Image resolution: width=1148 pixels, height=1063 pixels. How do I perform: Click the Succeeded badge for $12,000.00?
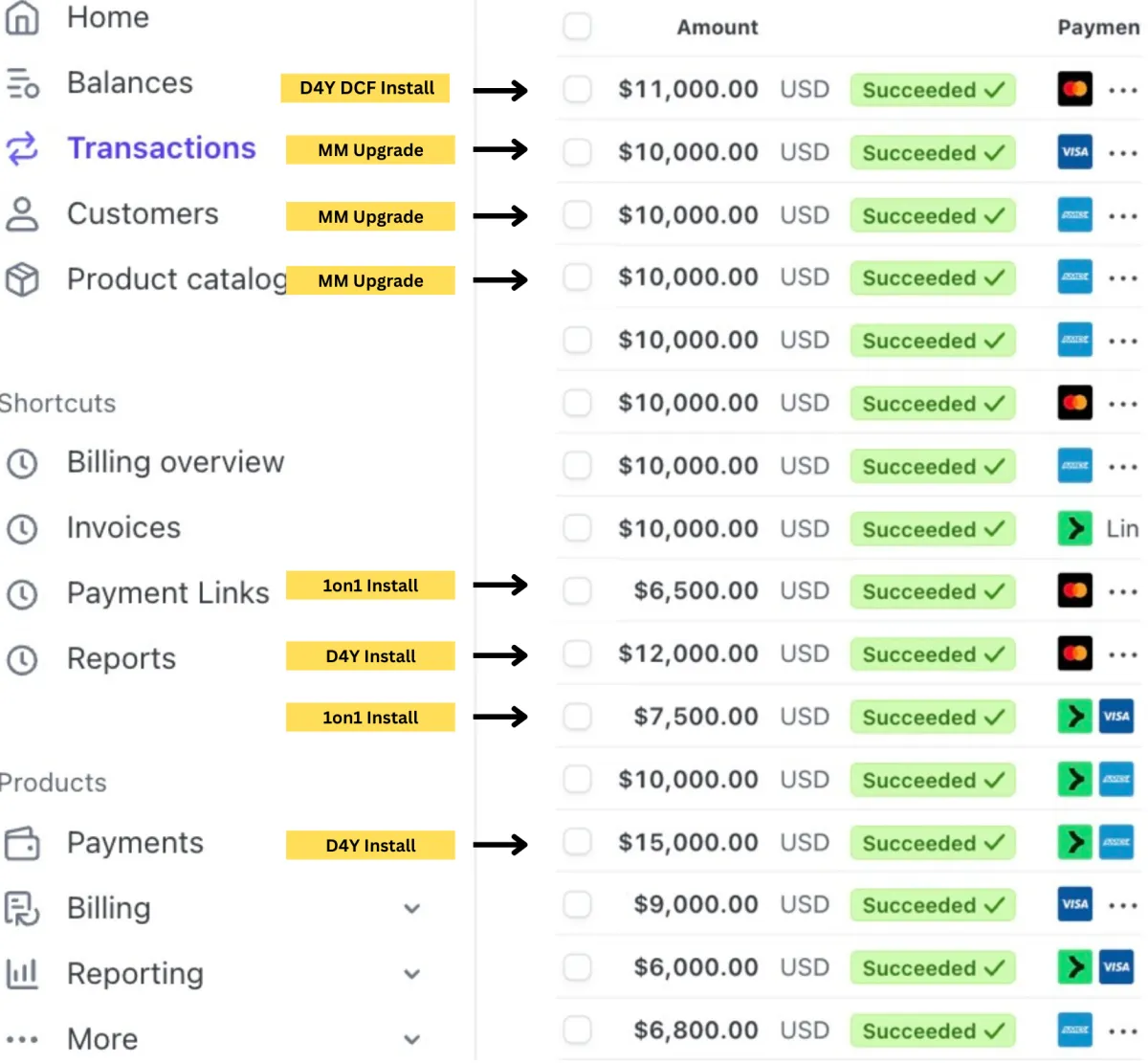[933, 654]
